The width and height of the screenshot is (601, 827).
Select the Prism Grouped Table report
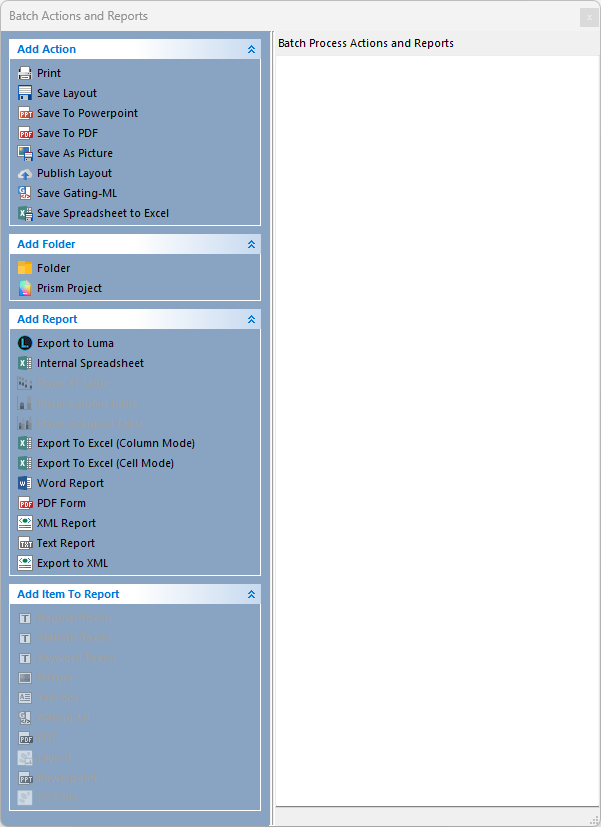point(80,423)
